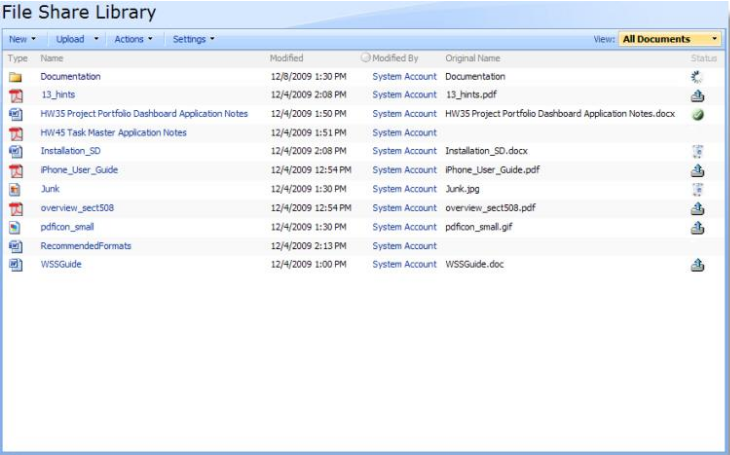This screenshot has height=455, width=730.
Task: Sort by the Original Name column header
Action: coord(473,58)
